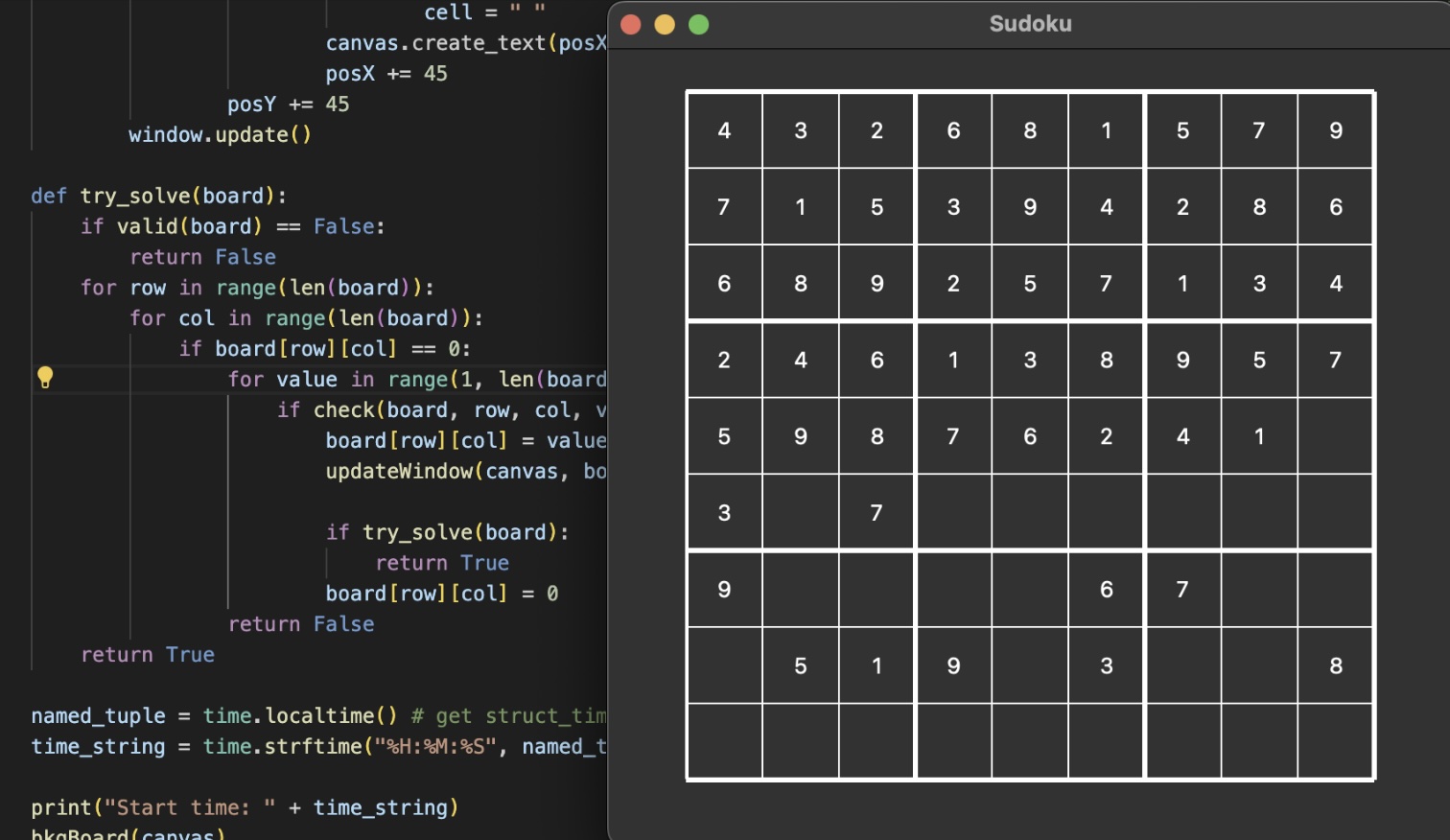Image resolution: width=1450 pixels, height=840 pixels.
Task: Click the 8 in the eighth row
Action: click(1335, 665)
